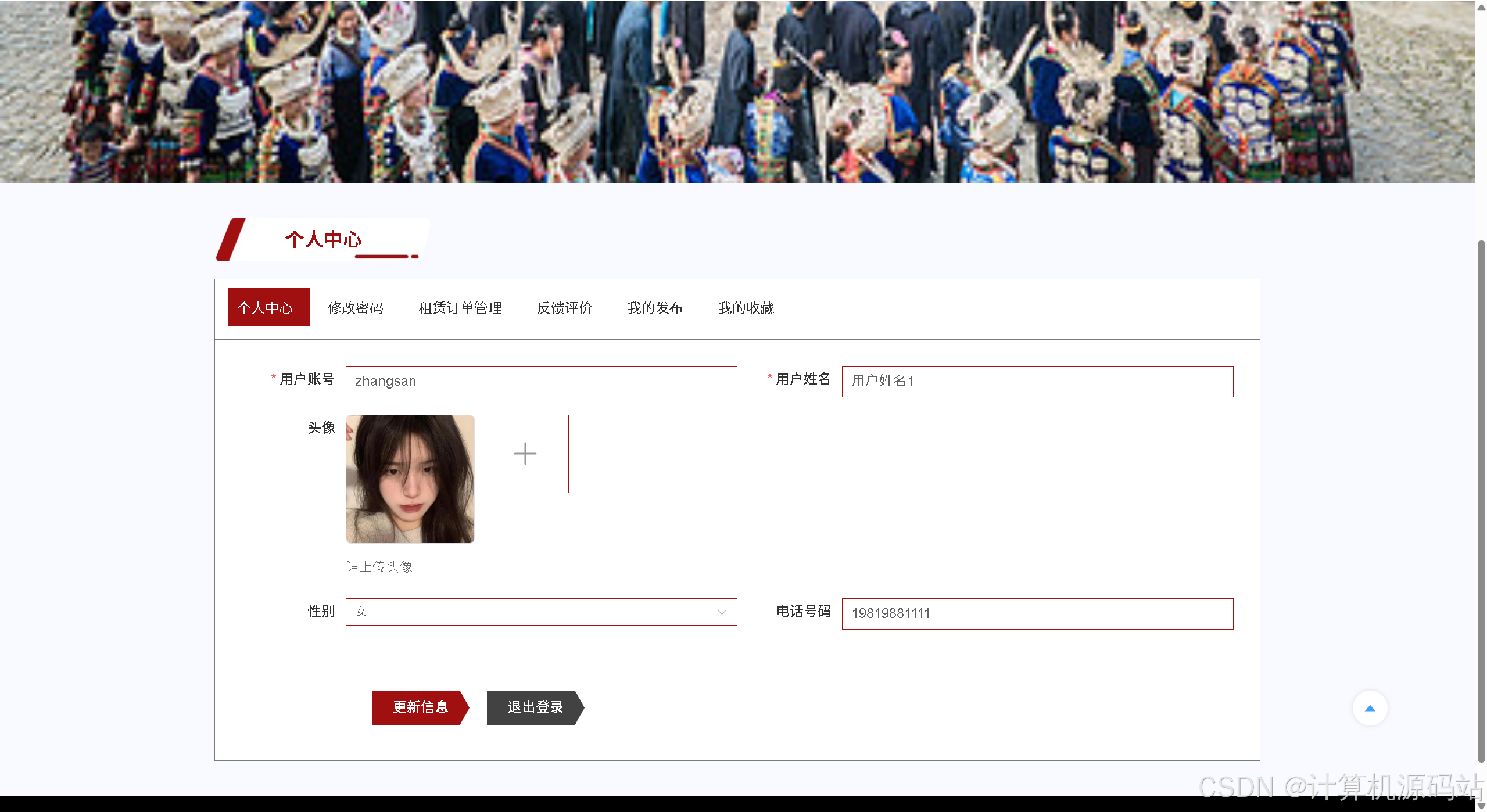
Task: Click the scrollbar up arrow
Action: tap(1481, 7)
